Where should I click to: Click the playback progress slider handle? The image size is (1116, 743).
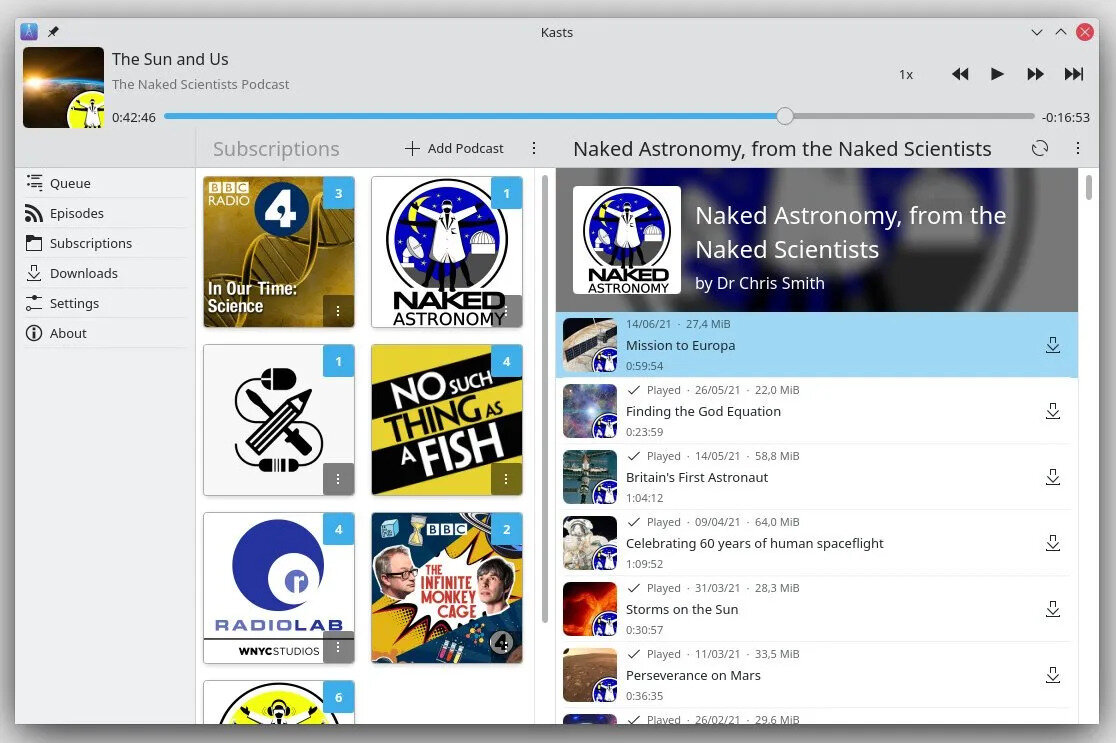click(784, 116)
